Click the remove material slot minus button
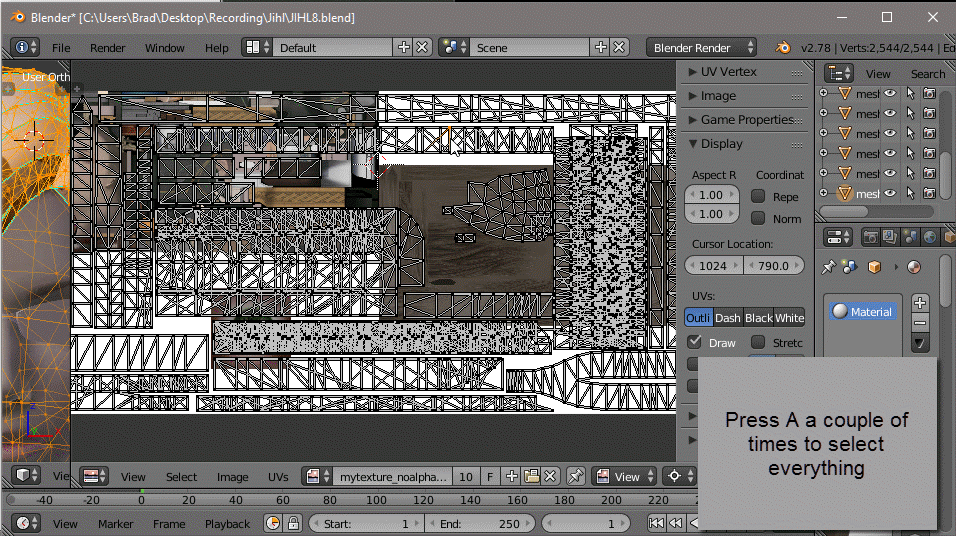The image size is (956, 536). coord(920,322)
